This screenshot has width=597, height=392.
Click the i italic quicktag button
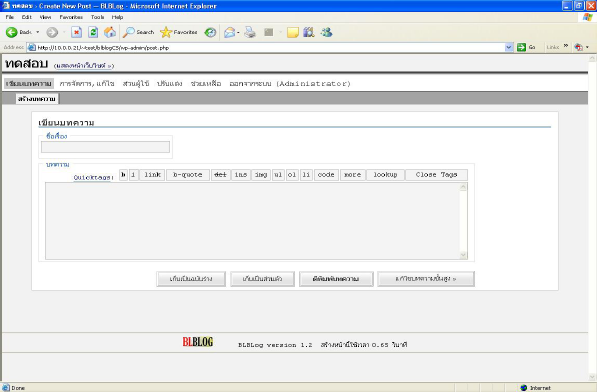[134, 175]
